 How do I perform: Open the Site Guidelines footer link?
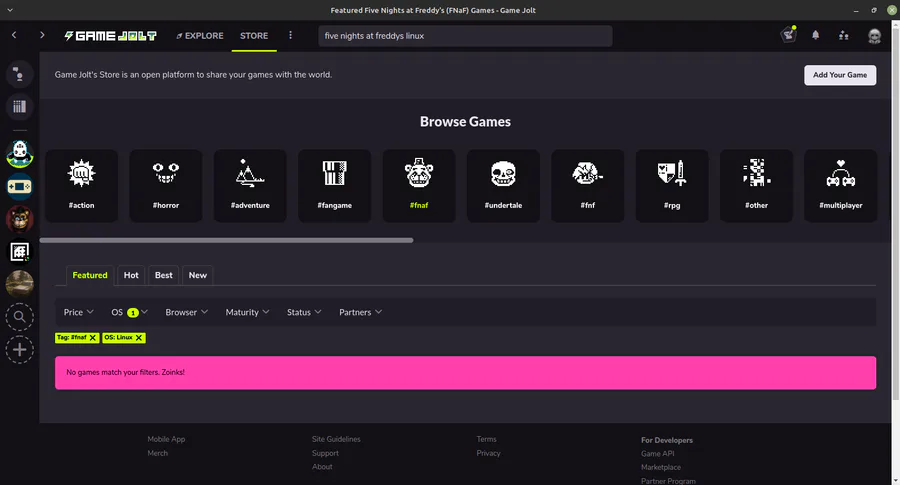[336, 439]
